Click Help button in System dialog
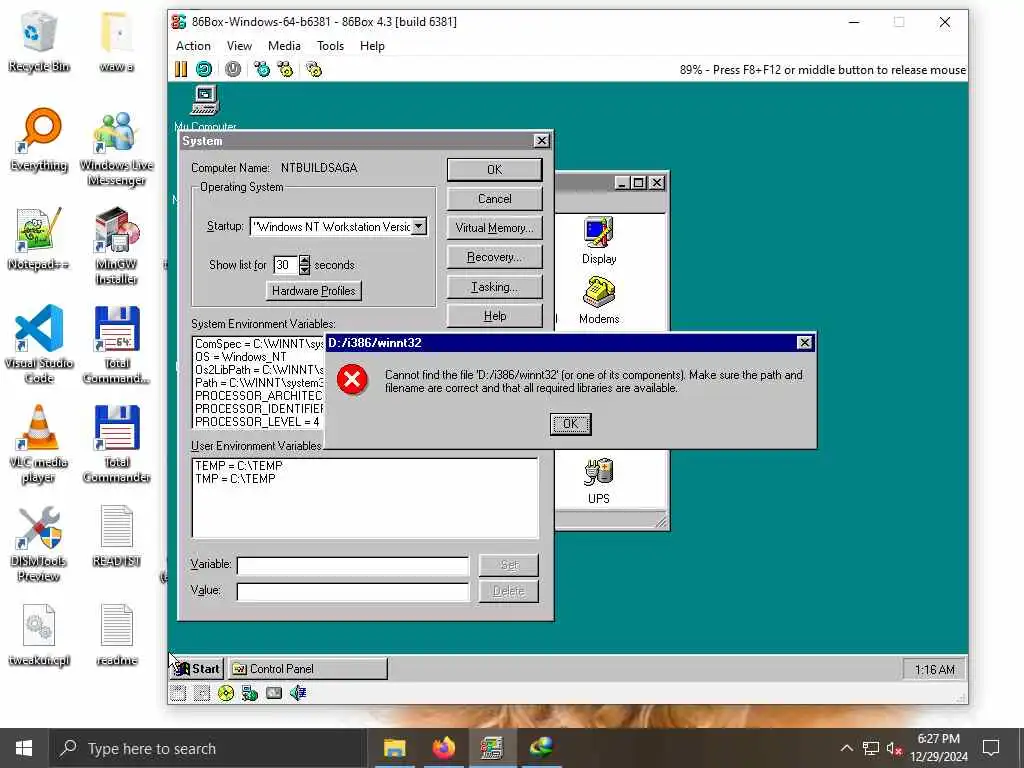 coord(494,316)
